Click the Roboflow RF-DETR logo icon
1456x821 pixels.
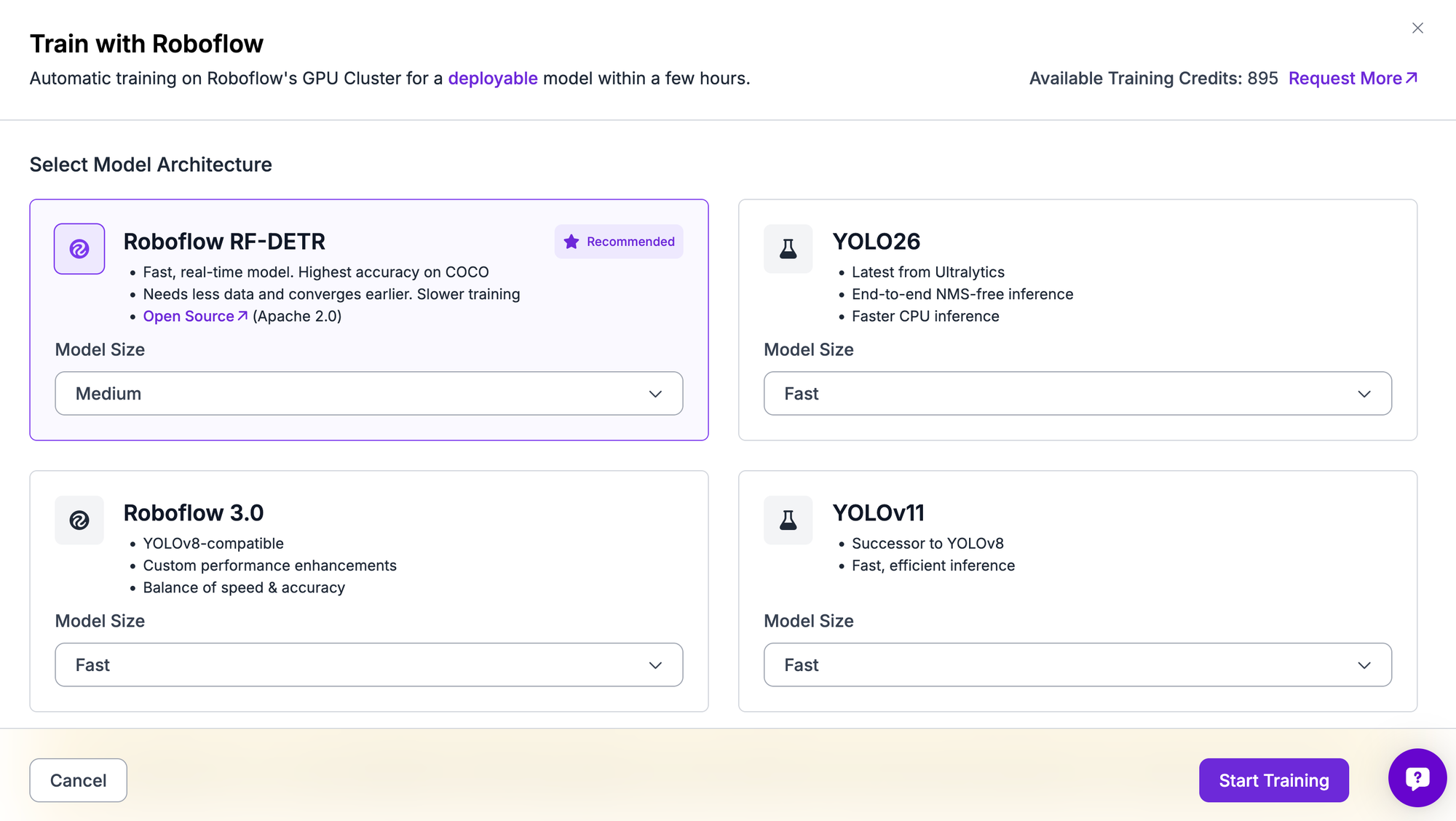(79, 249)
